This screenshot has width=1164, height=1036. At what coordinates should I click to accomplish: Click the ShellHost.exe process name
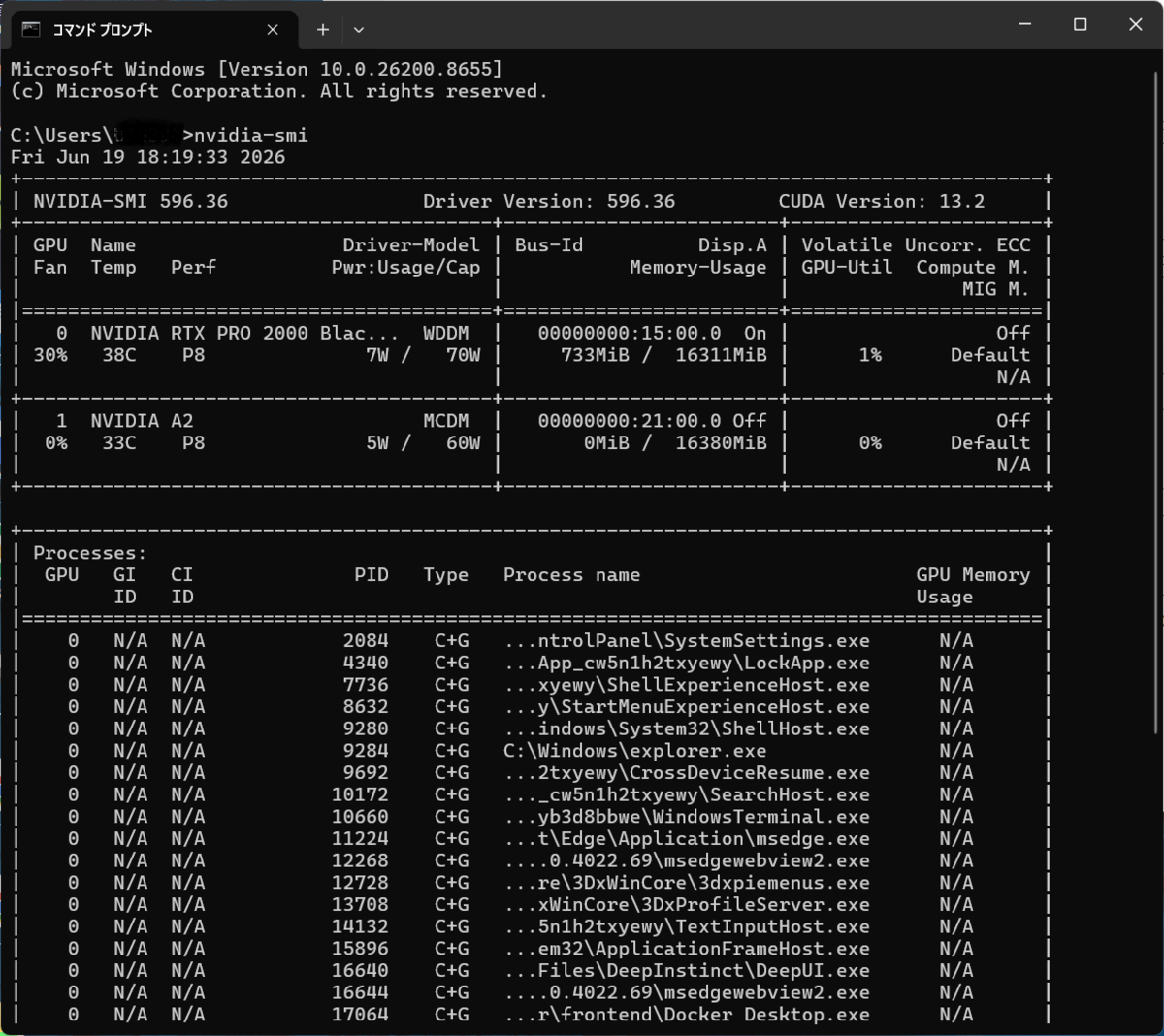pos(687,729)
